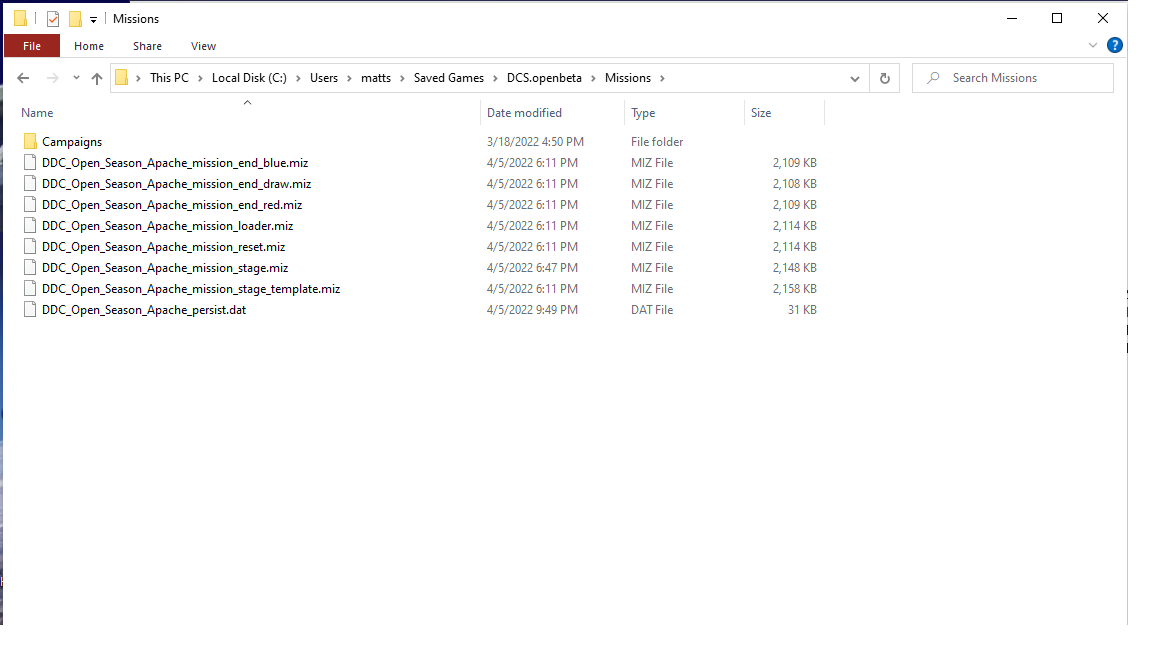Screen dimensions: 1152x648
Task: Open Explorer Help icon
Action: (x=1115, y=46)
